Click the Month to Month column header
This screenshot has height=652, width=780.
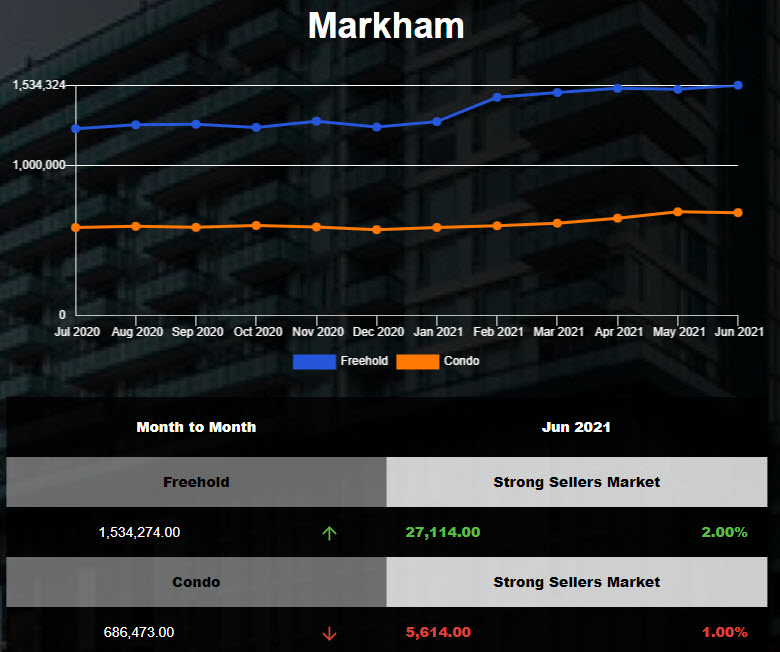tap(196, 427)
